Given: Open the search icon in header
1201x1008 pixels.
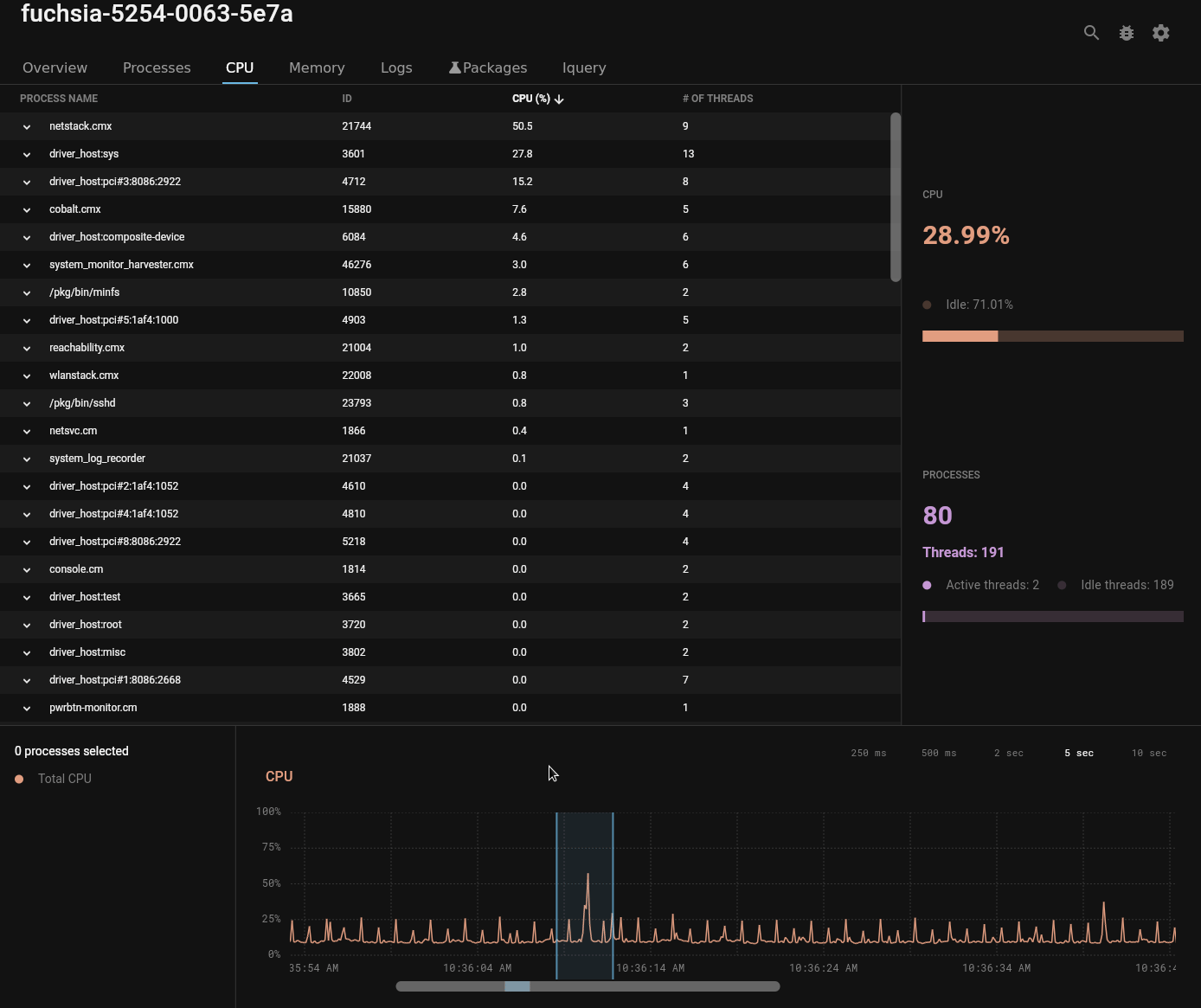Looking at the screenshot, I should coord(1091,33).
